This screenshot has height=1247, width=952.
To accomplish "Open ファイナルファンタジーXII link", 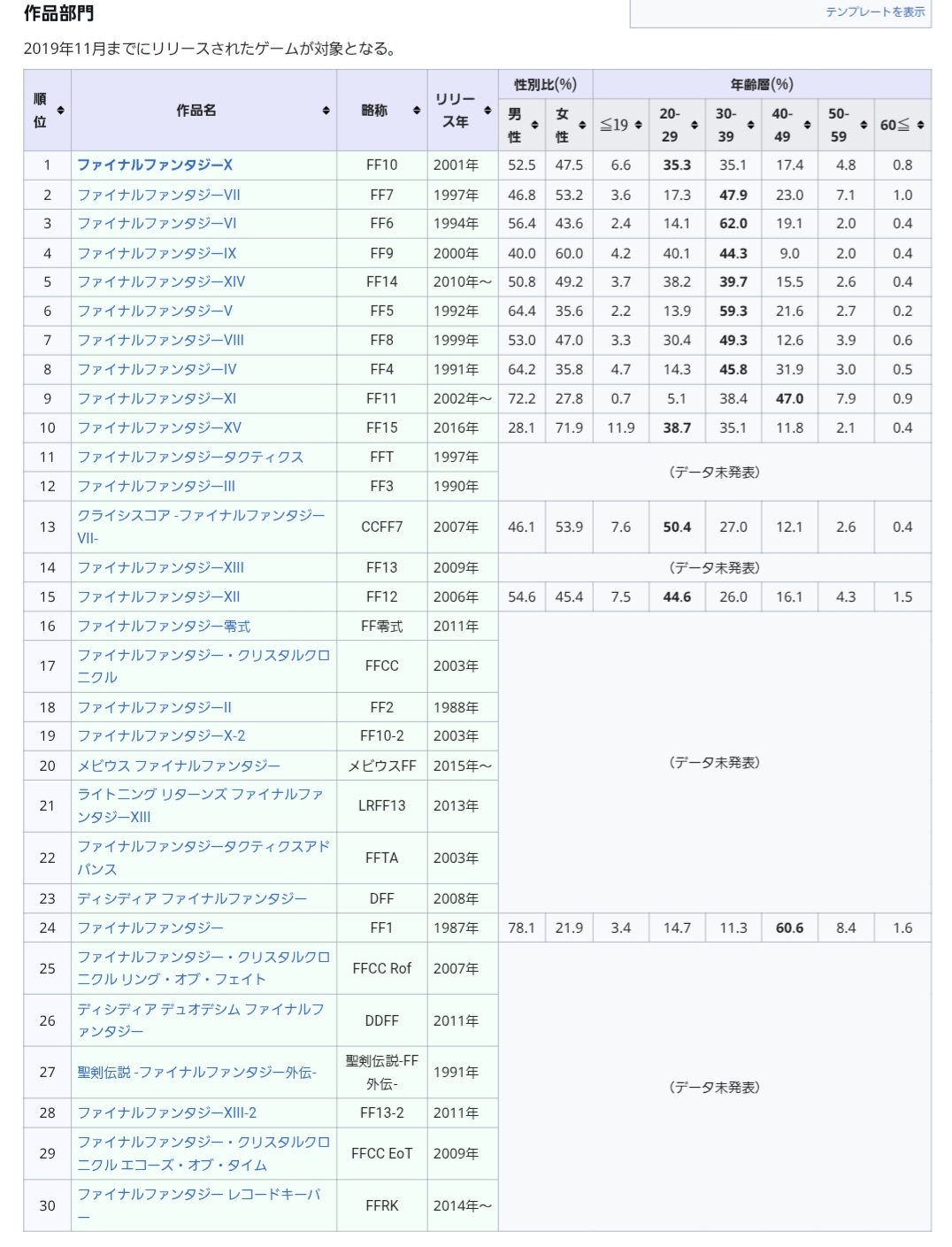I will click(x=158, y=597).
